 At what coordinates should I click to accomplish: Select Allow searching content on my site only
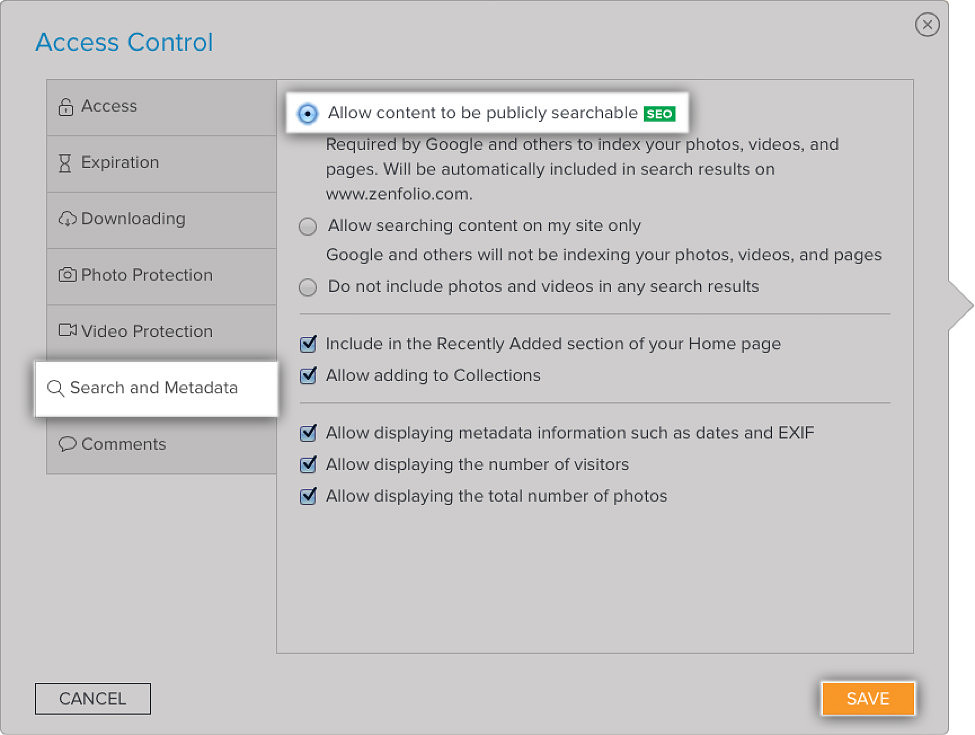[x=308, y=227]
